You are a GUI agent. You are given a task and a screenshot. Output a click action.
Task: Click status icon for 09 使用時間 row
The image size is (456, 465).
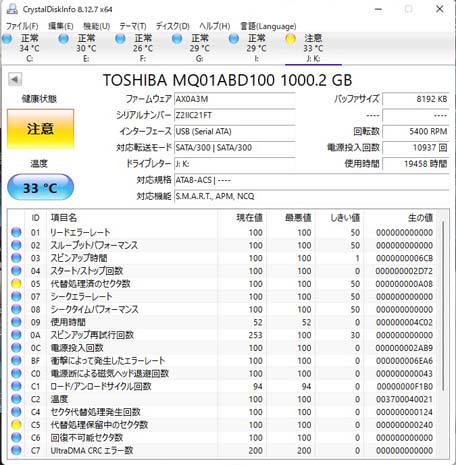16,322
